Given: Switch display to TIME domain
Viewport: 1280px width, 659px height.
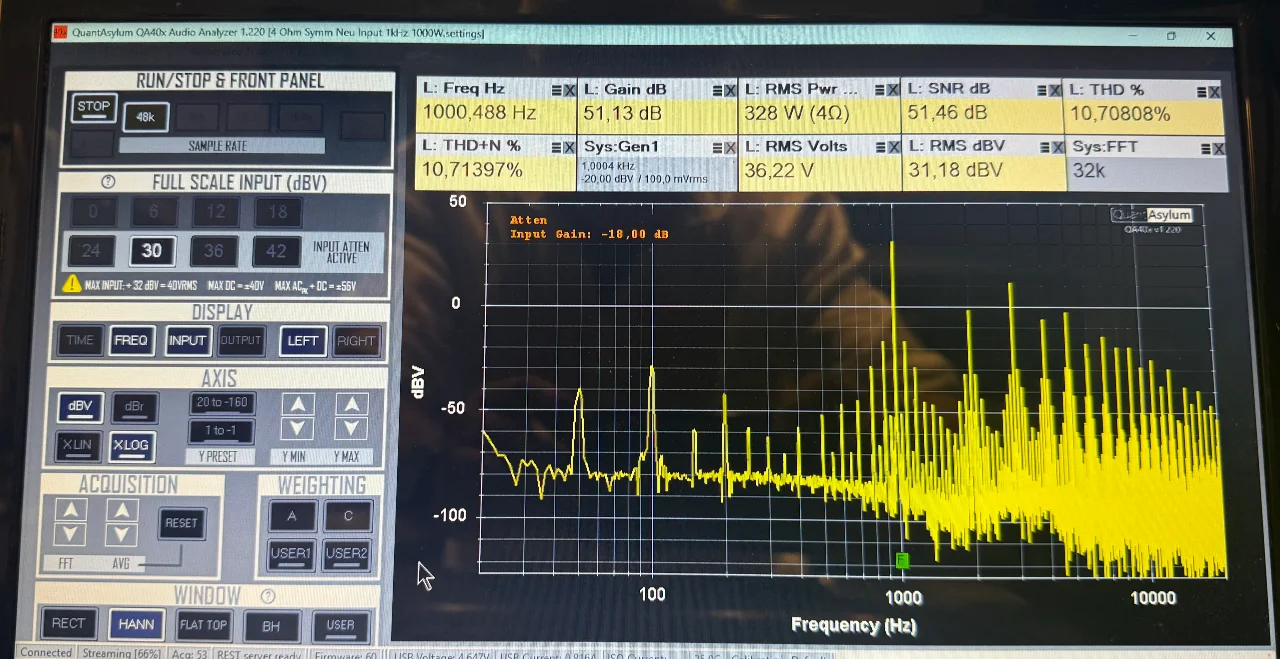Looking at the screenshot, I should click(80, 340).
